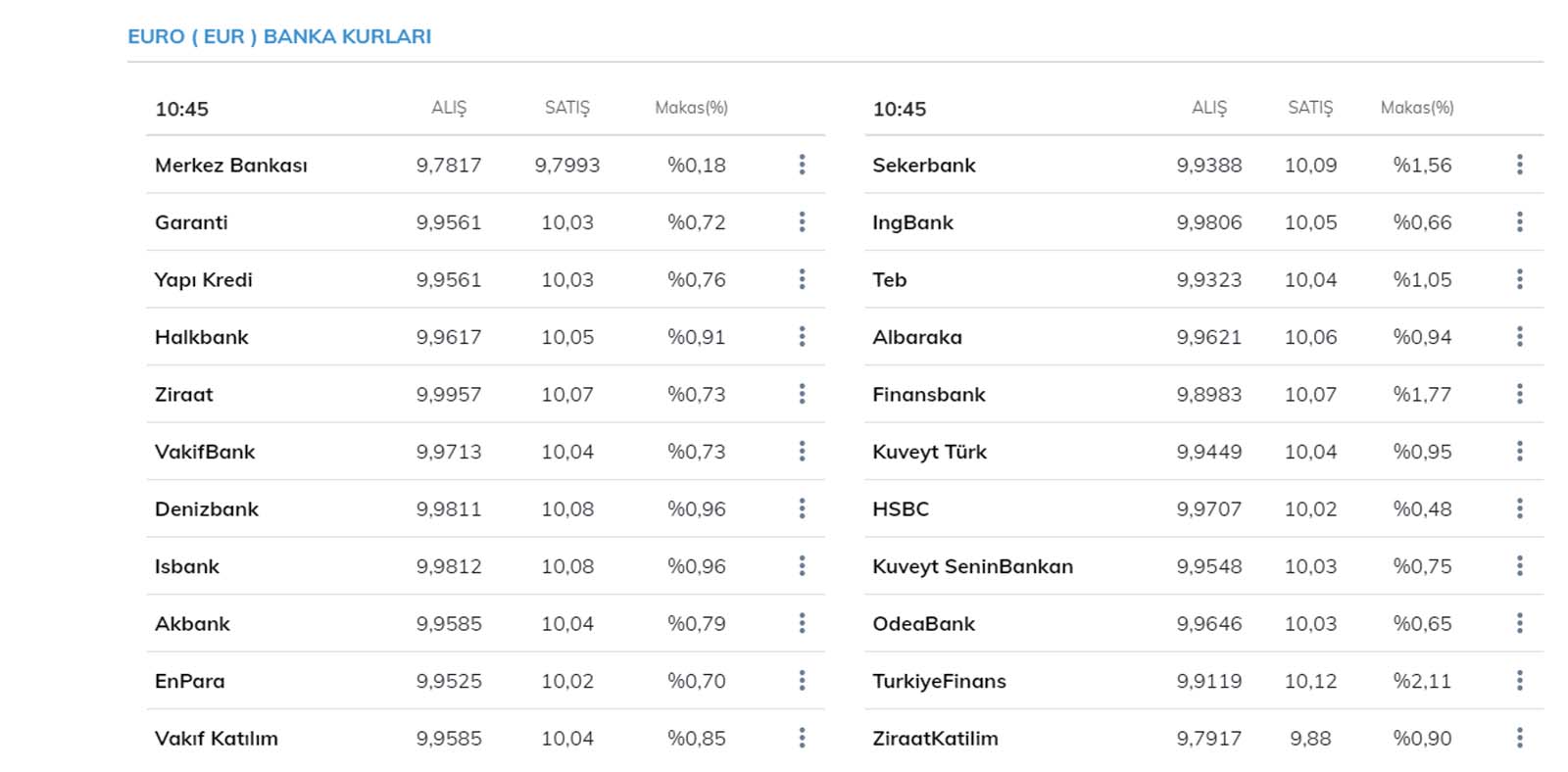Click the three-dot icon for ZiraatKatilim

click(x=1519, y=738)
